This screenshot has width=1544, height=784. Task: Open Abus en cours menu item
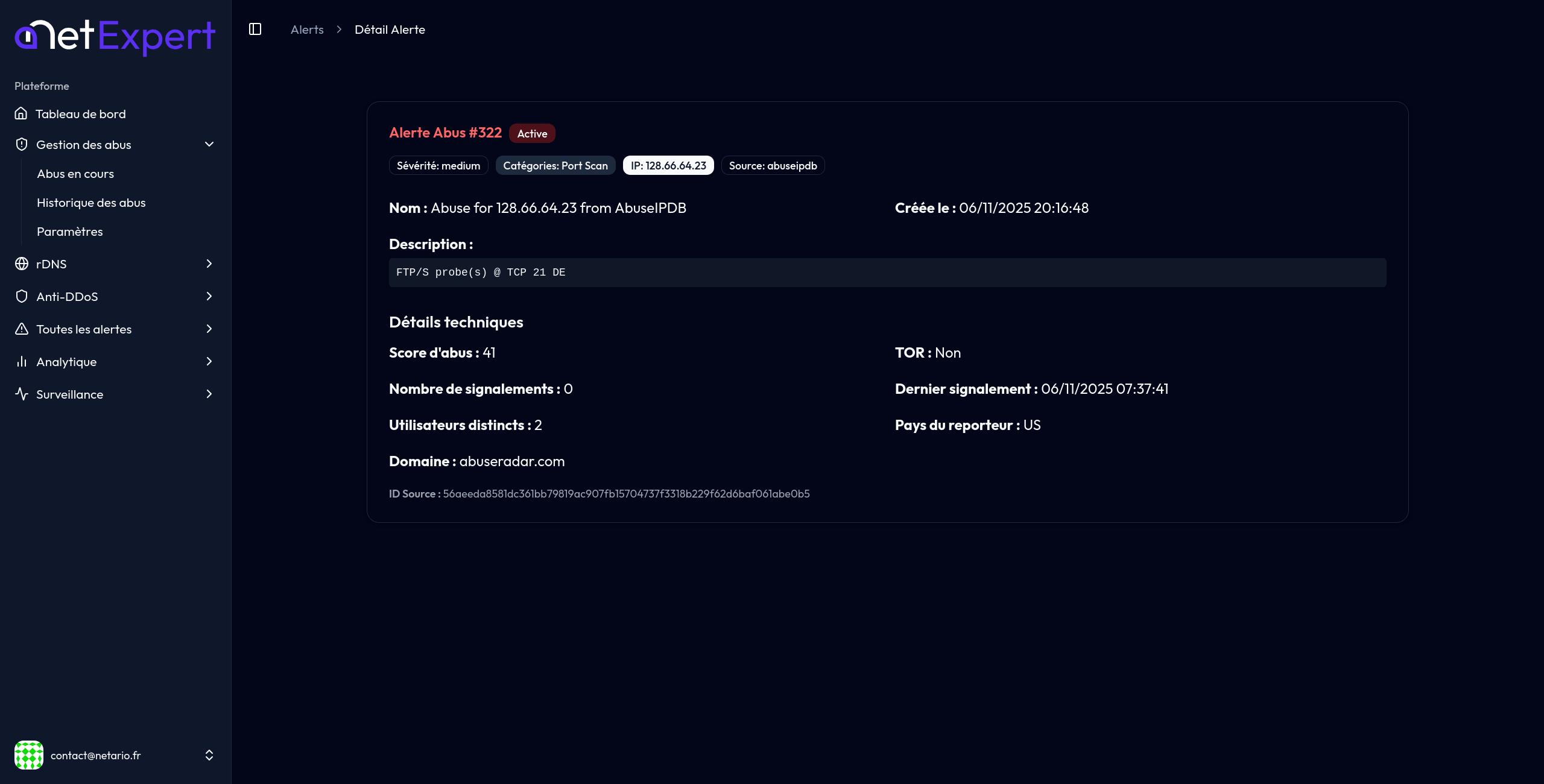pos(75,174)
